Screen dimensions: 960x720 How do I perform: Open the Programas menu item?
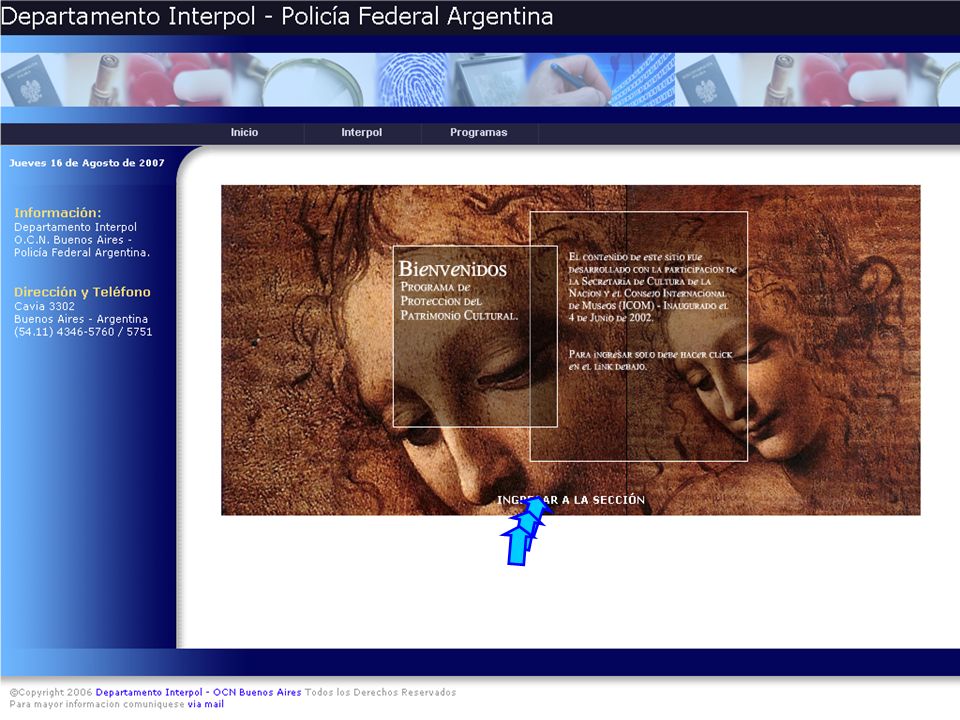coord(479,132)
